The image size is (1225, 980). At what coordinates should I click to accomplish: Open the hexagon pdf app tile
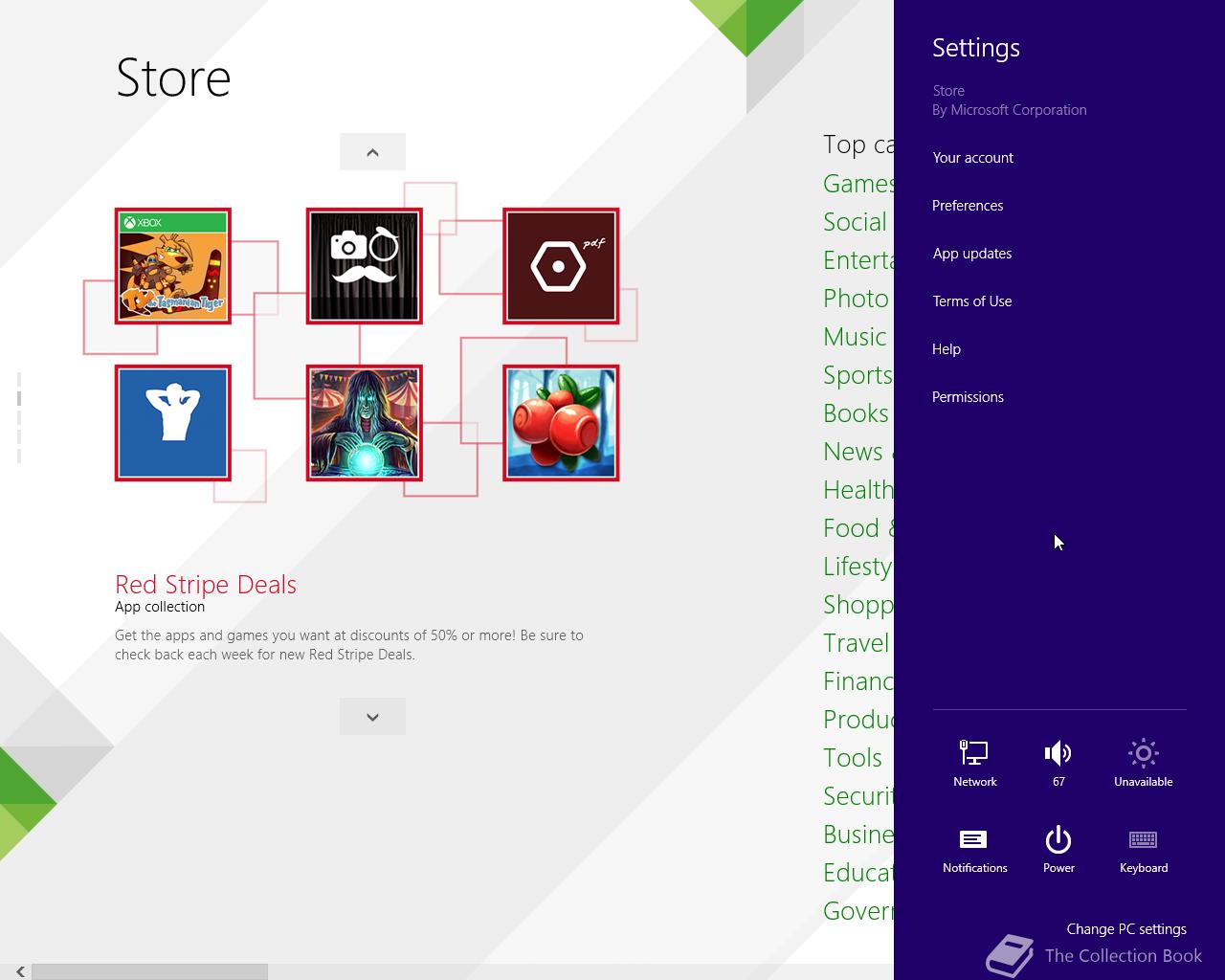coord(561,266)
